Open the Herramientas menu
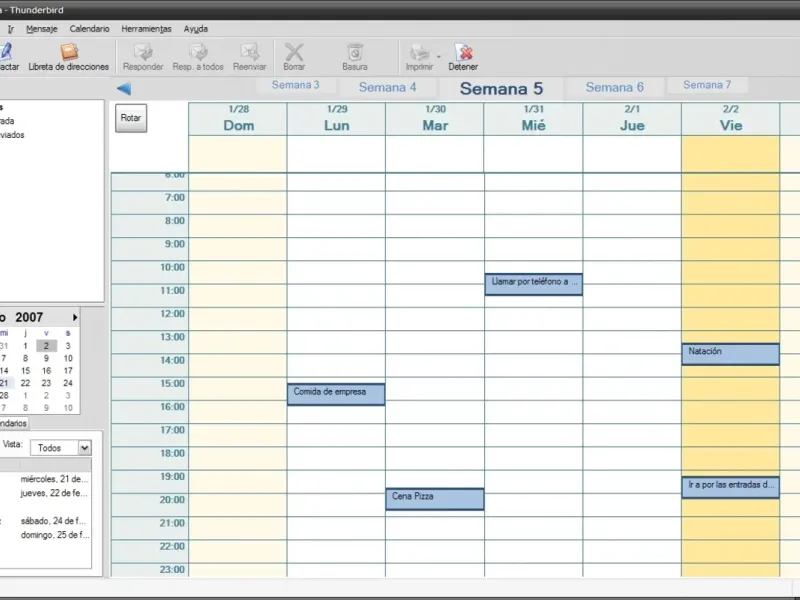Image resolution: width=800 pixels, height=600 pixels. (x=146, y=29)
